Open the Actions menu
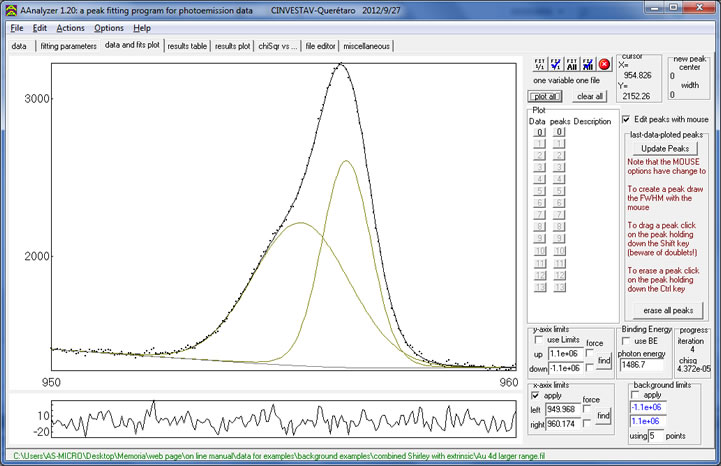Viewport: 721px width, 466px height. (x=70, y=28)
